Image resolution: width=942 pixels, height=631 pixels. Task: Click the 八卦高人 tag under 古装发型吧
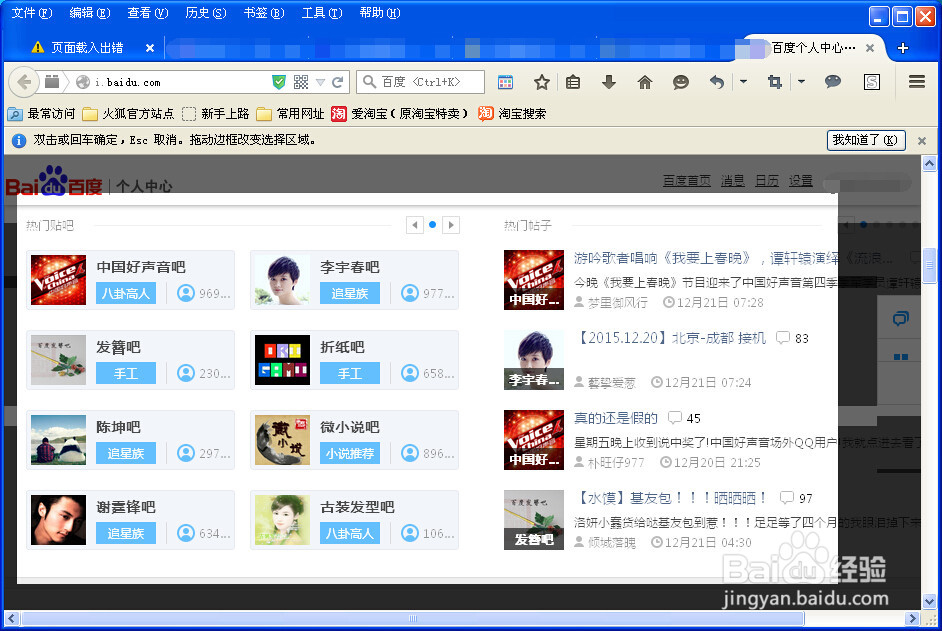pos(350,533)
